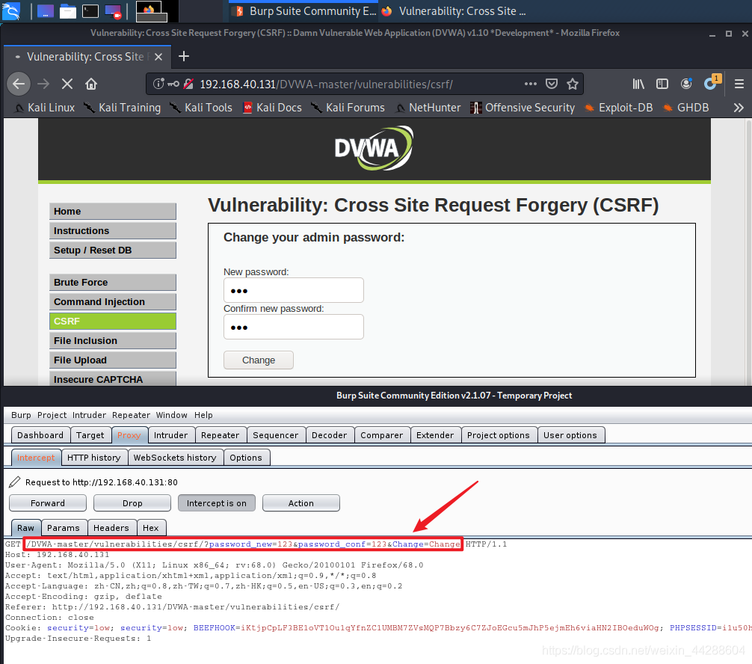752x664 pixels.
Task: Click the Pocket save icon
Action: [x=552, y=84]
